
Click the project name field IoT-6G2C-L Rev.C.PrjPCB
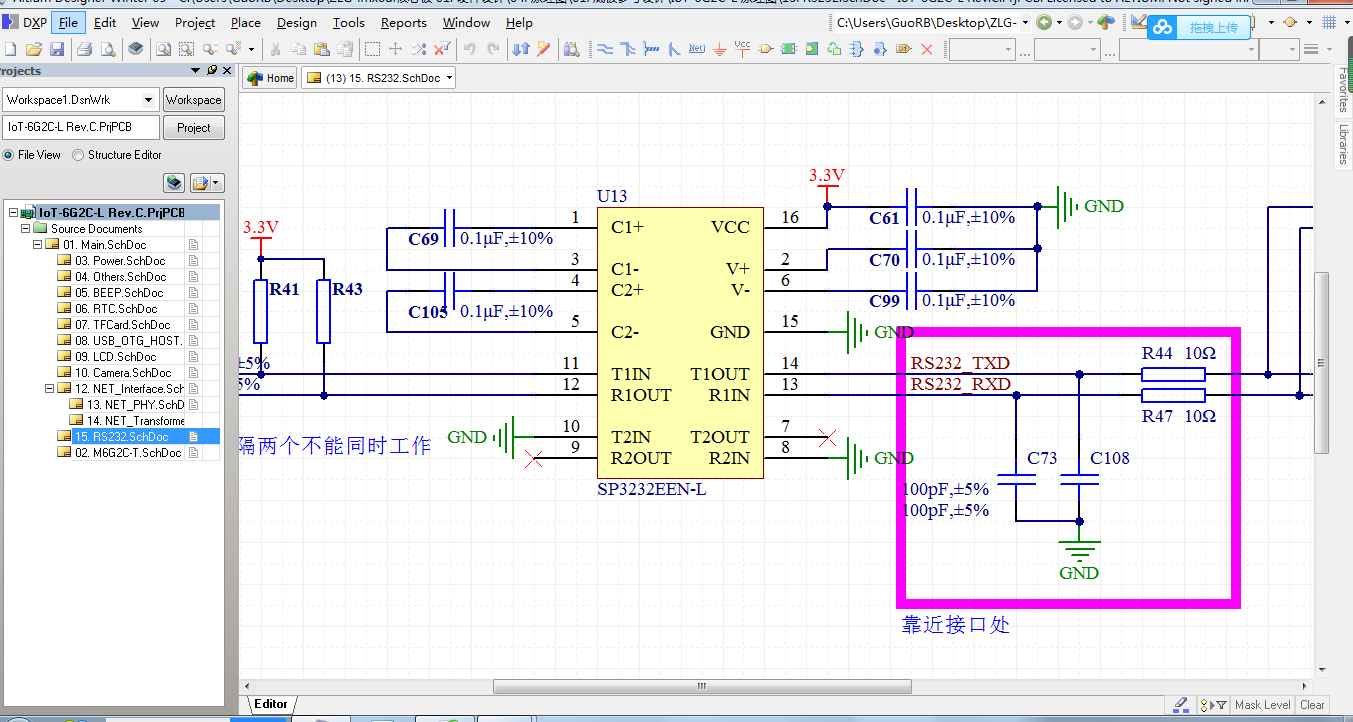[x=82, y=127]
